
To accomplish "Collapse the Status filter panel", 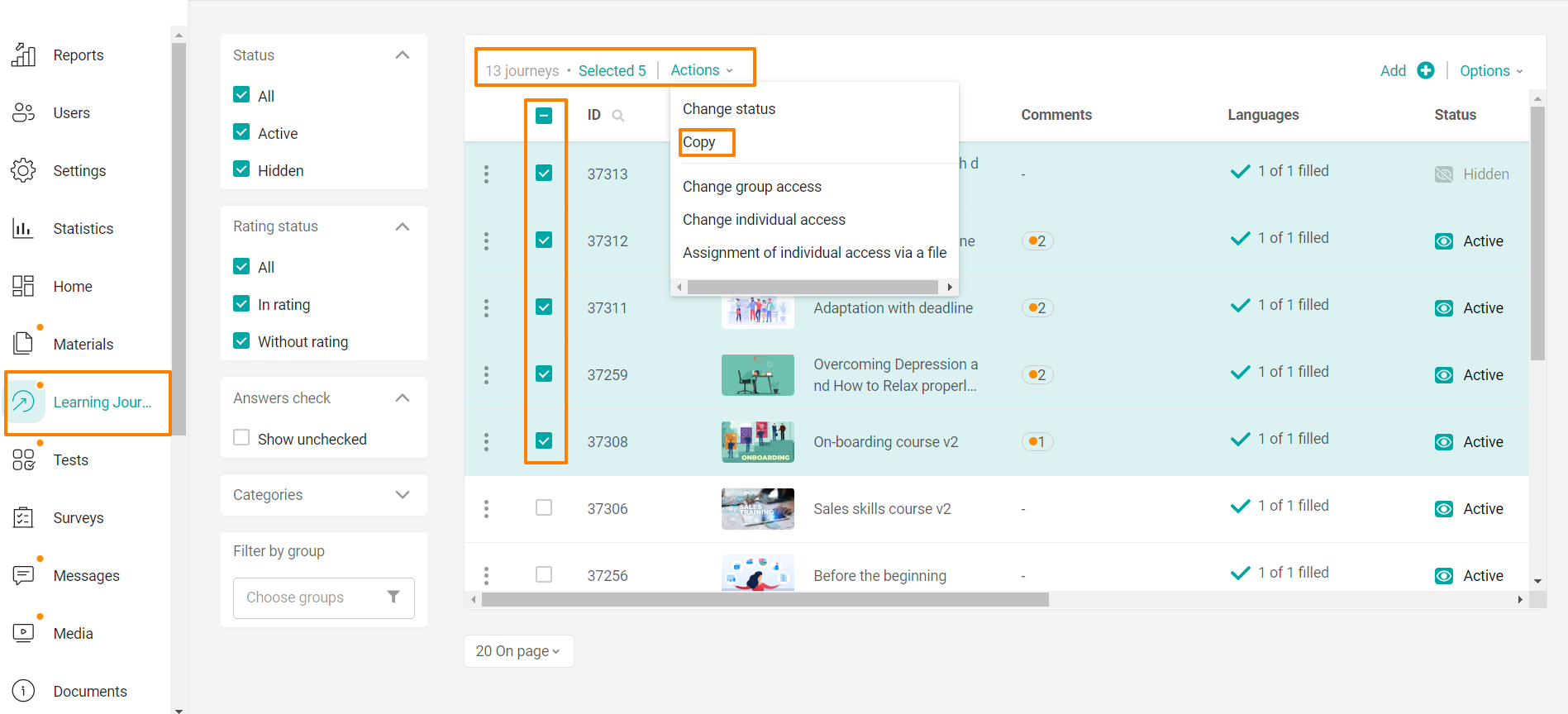I will (403, 55).
